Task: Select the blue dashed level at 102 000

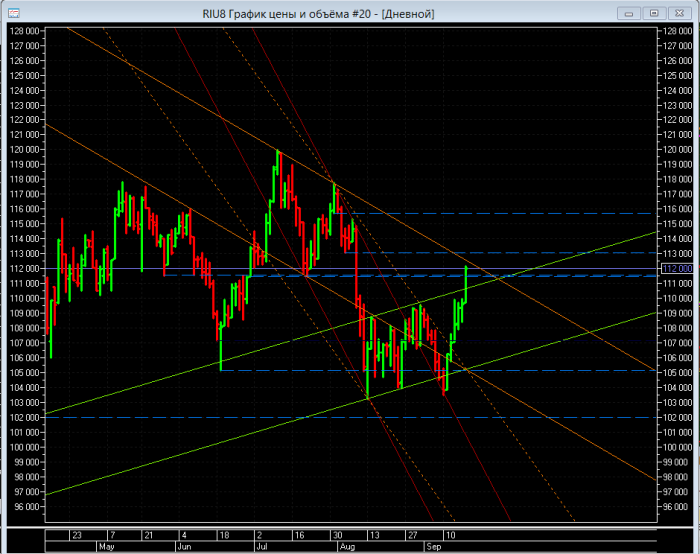Action: pyautogui.click(x=351, y=418)
